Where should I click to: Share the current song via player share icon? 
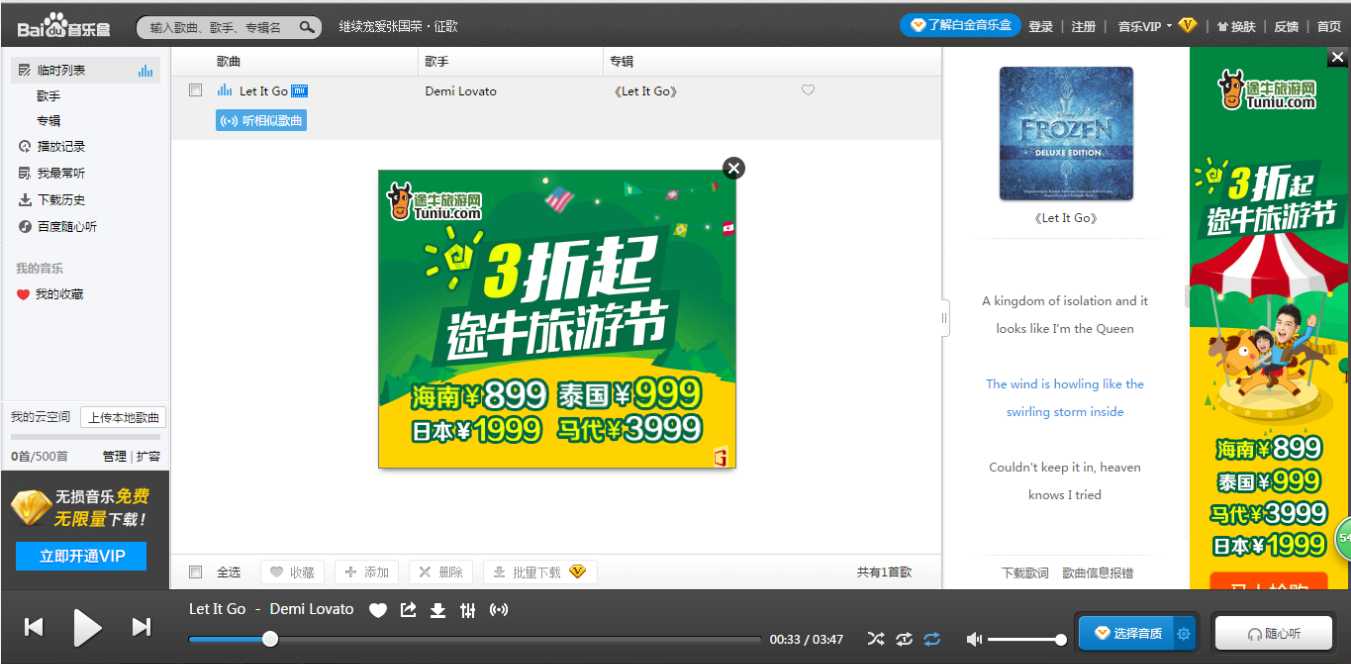pyautogui.click(x=408, y=610)
